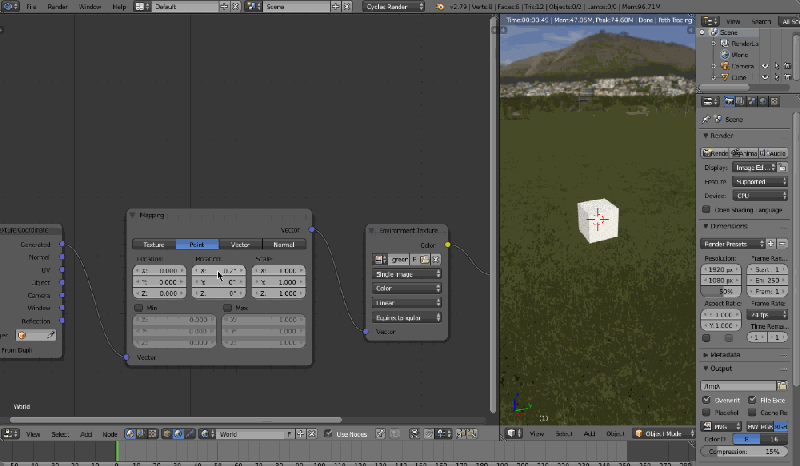Select Shader nodes tree type icon

pos(130,434)
